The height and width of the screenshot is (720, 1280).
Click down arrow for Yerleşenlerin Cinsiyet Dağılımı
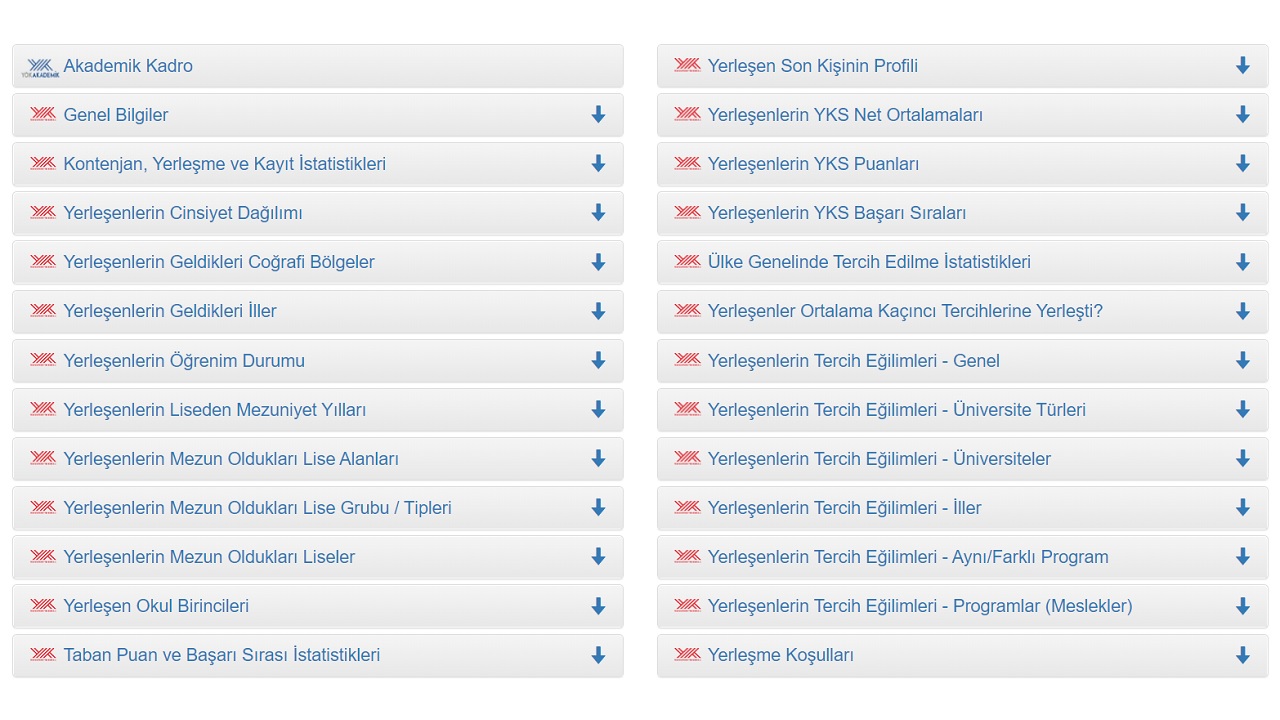click(598, 212)
